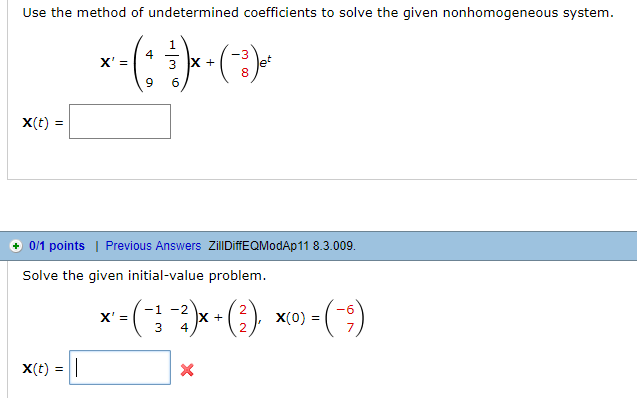This screenshot has height=398, width=637.
Task: Click the X(0) initial condition label
Action: click(290, 318)
